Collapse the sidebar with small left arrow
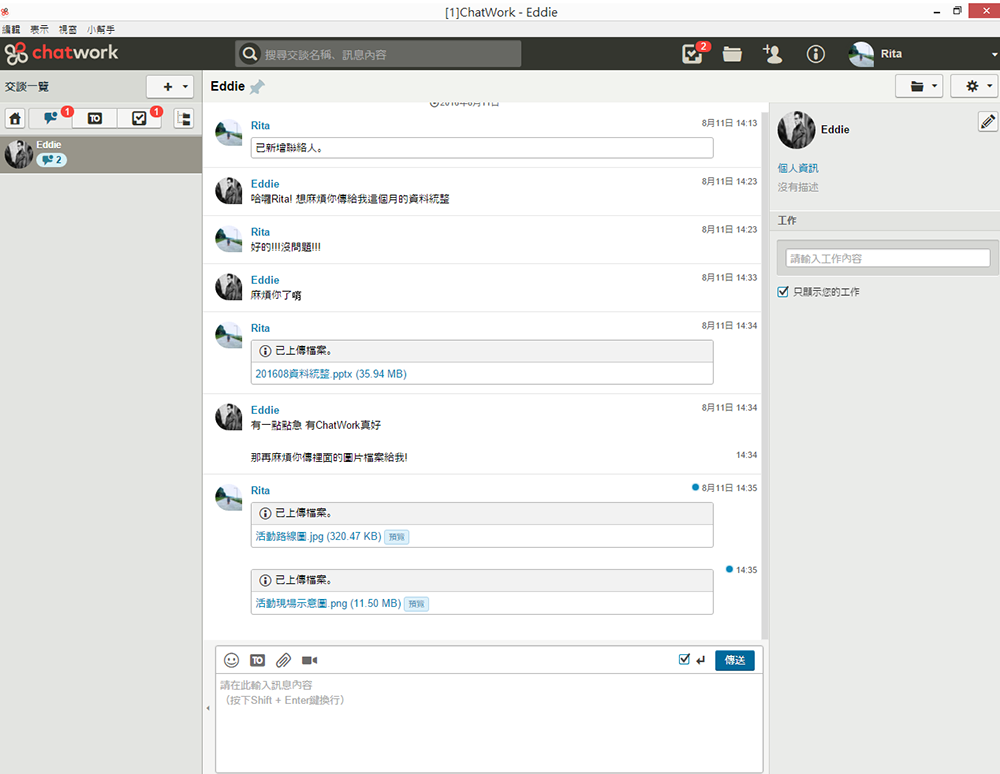The image size is (1000, 774). tap(208, 708)
